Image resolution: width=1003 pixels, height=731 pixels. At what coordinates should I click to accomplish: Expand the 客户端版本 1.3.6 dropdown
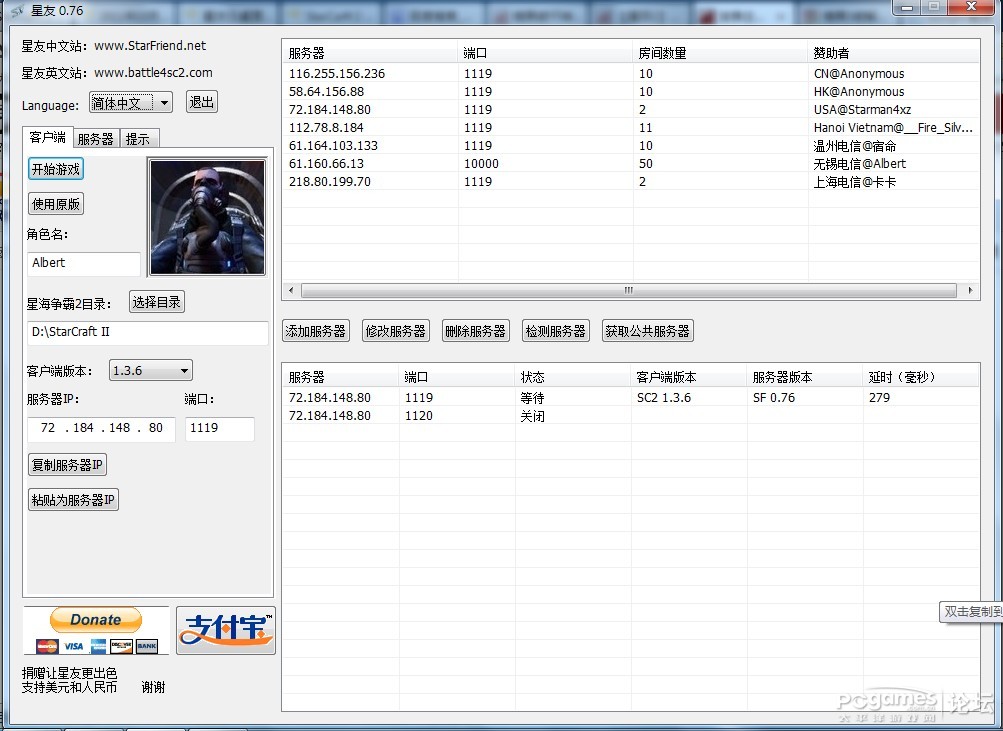click(x=151, y=370)
